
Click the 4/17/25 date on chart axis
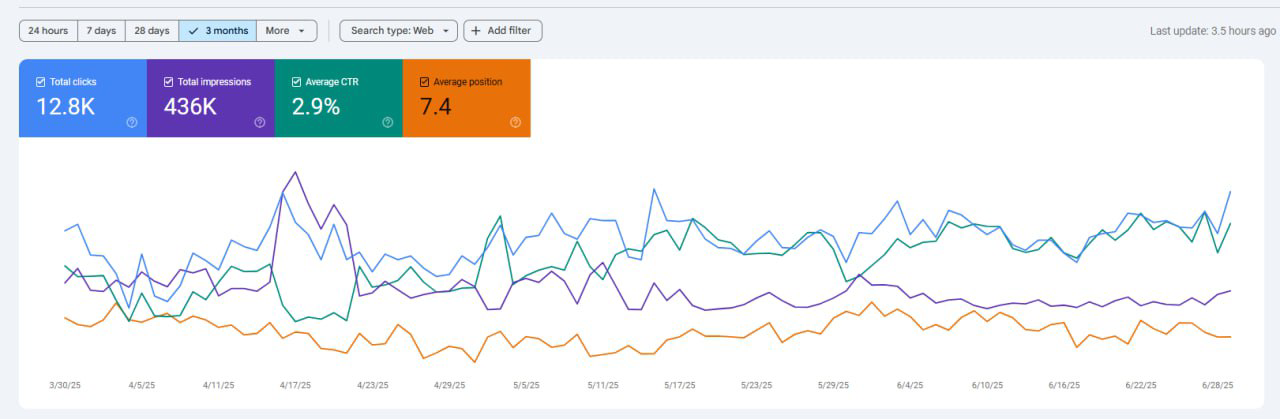point(295,385)
